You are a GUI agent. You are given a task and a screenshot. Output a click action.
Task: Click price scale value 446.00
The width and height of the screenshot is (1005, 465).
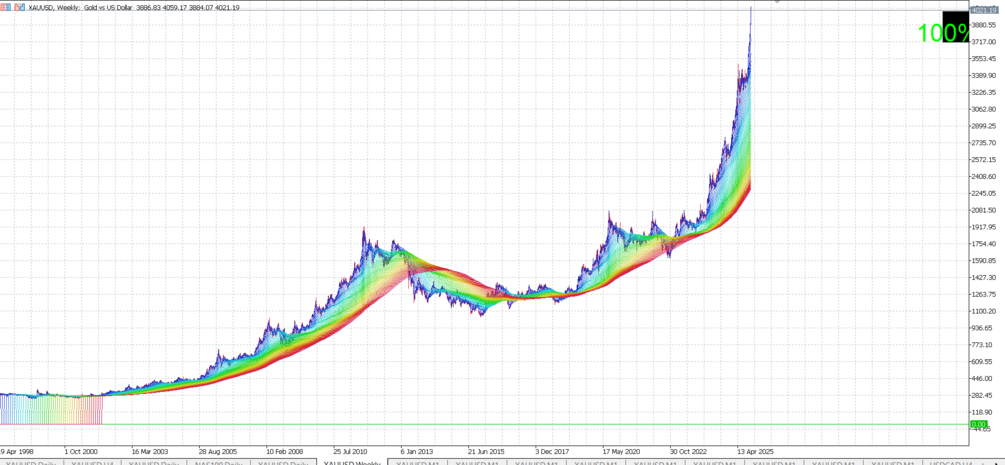point(983,378)
